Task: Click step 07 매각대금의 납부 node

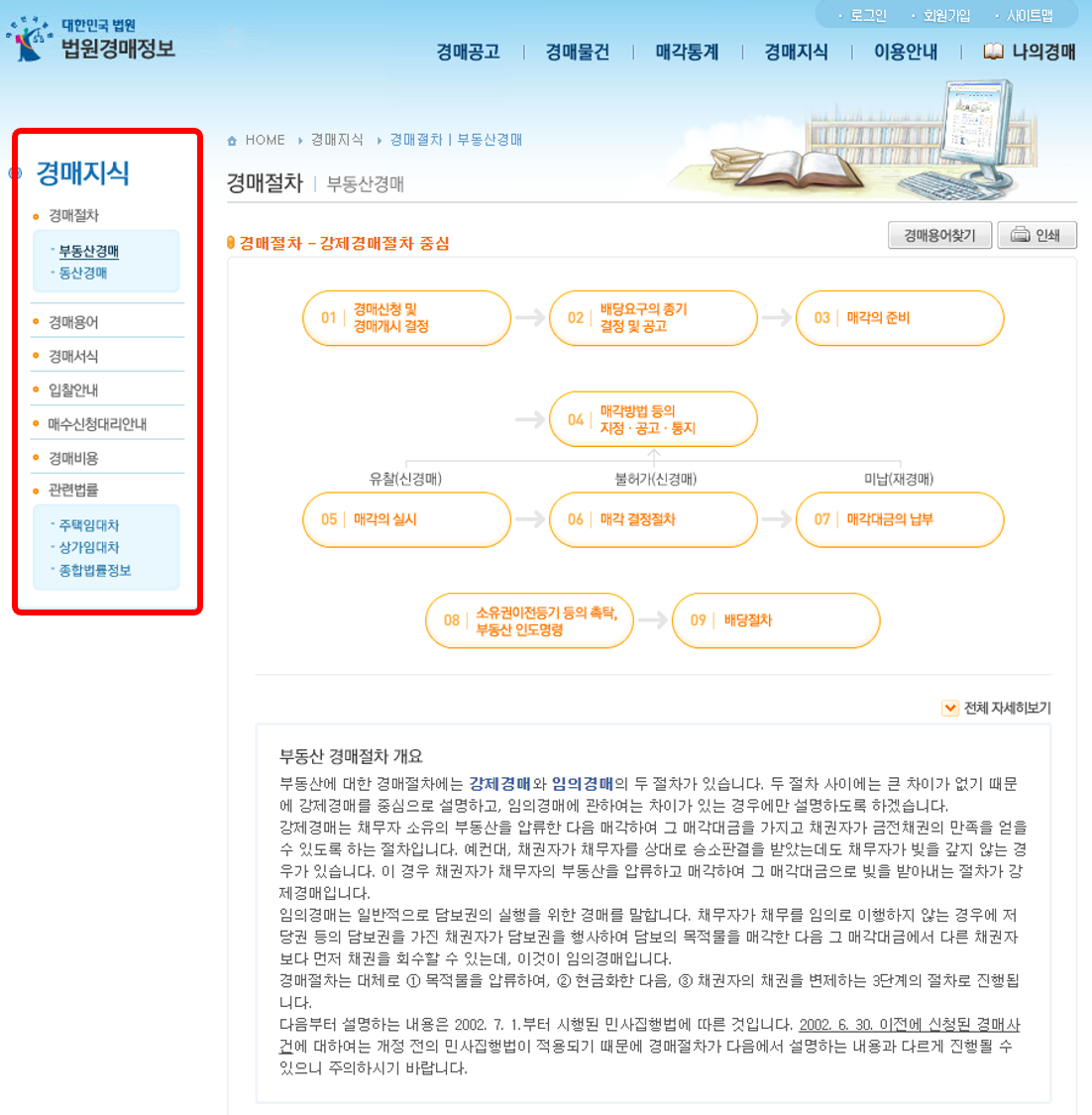Action: click(x=899, y=519)
